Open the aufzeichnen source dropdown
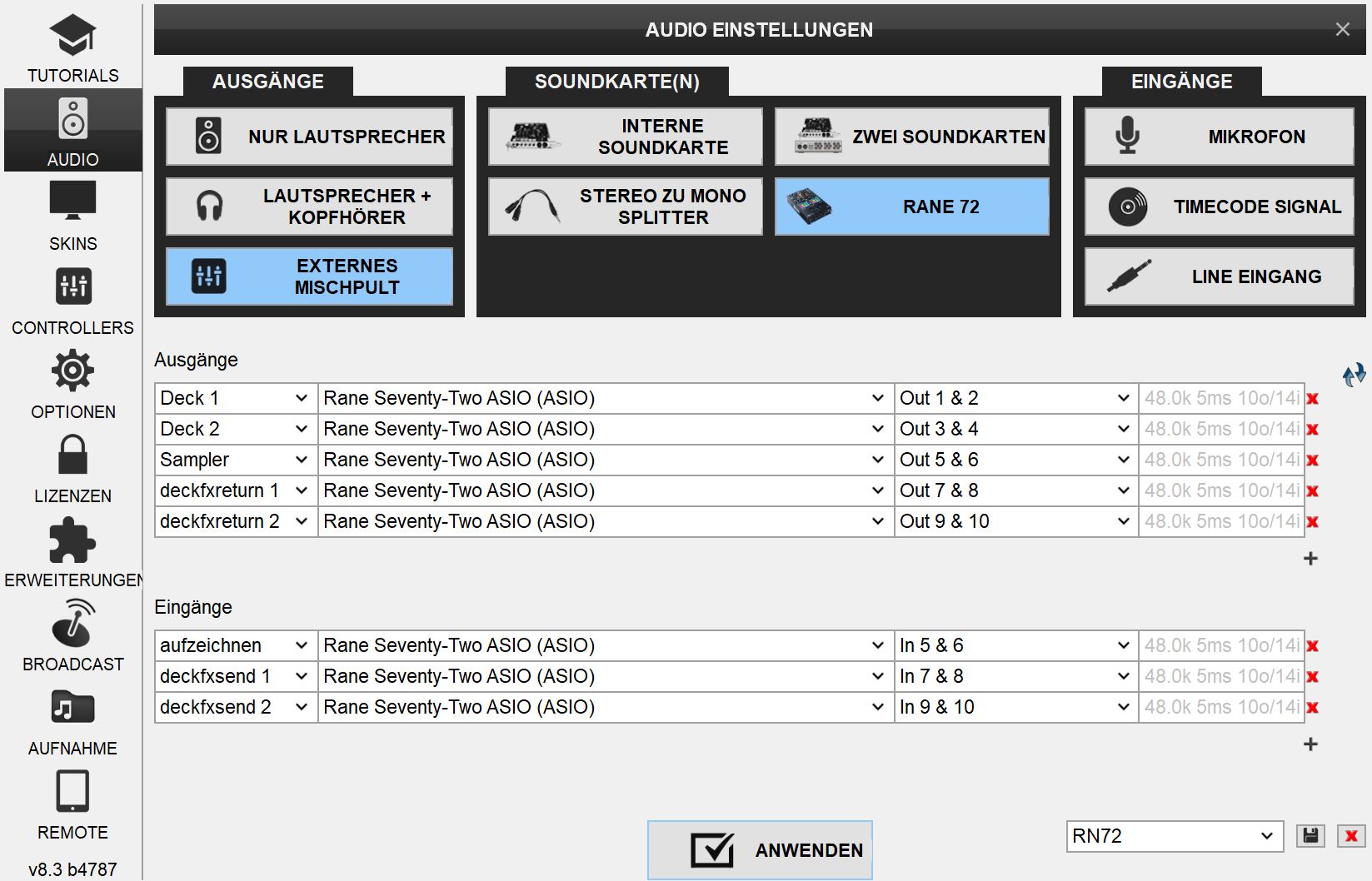Image resolution: width=1372 pixels, height=881 pixels. [236, 645]
